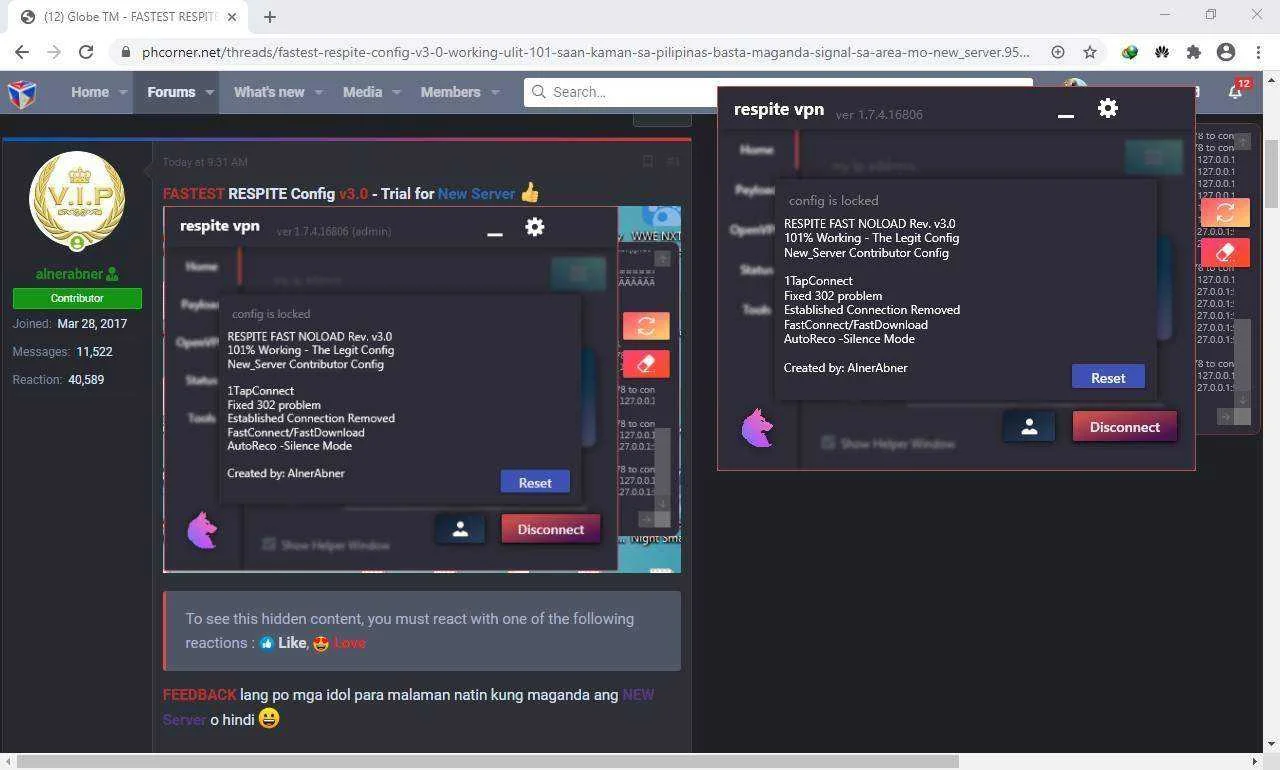Open alnerabner user profile link
The height and width of the screenshot is (770, 1280).
pos(70,274)
